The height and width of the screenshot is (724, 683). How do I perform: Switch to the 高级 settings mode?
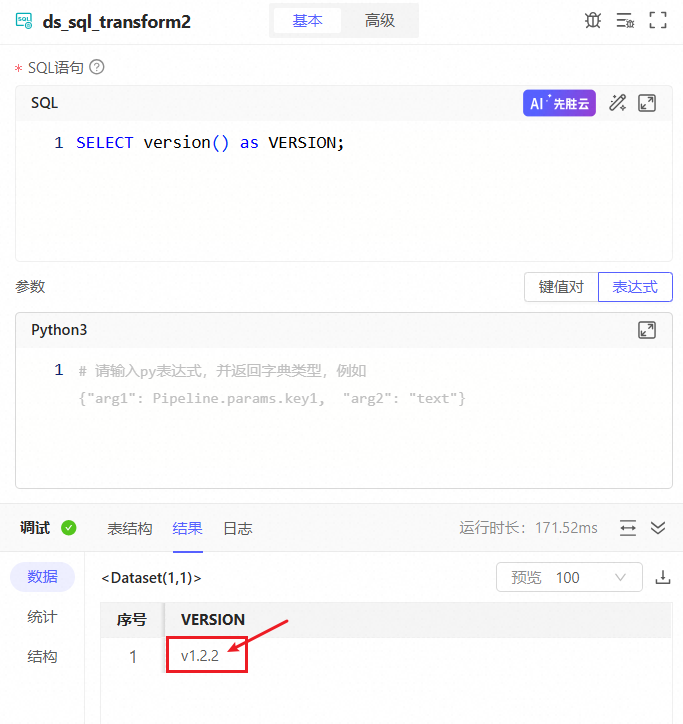(x=380, y=21)
